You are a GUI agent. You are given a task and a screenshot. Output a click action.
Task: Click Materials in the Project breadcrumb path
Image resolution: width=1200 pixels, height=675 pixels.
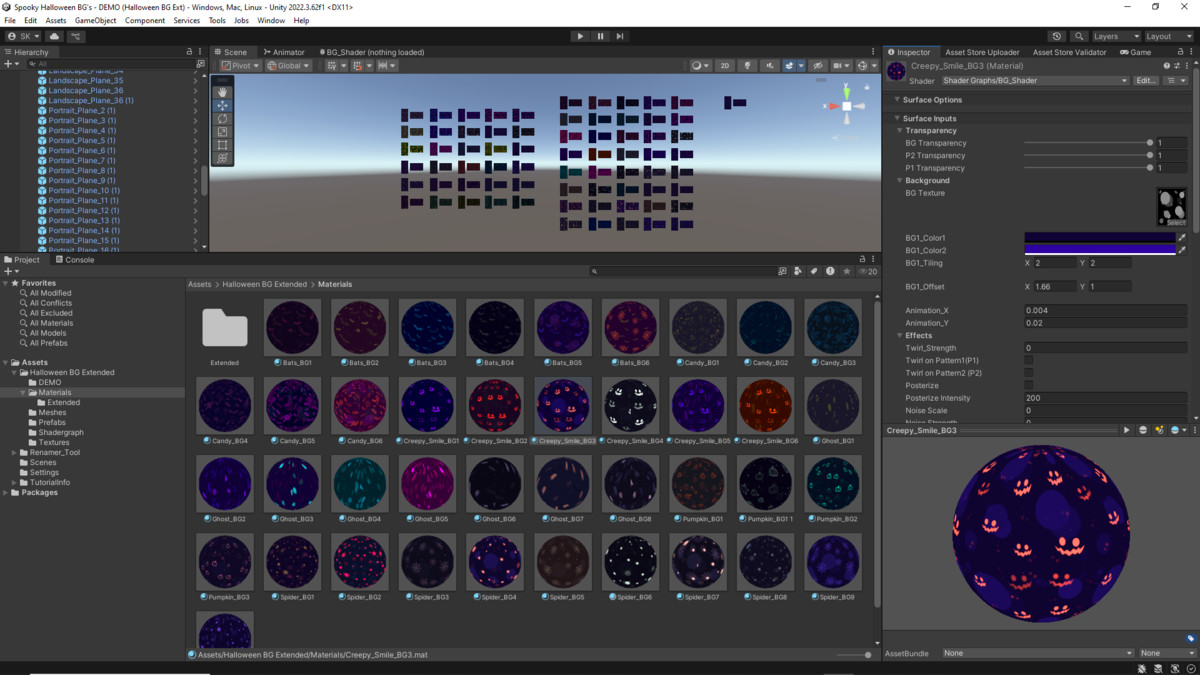335,284
